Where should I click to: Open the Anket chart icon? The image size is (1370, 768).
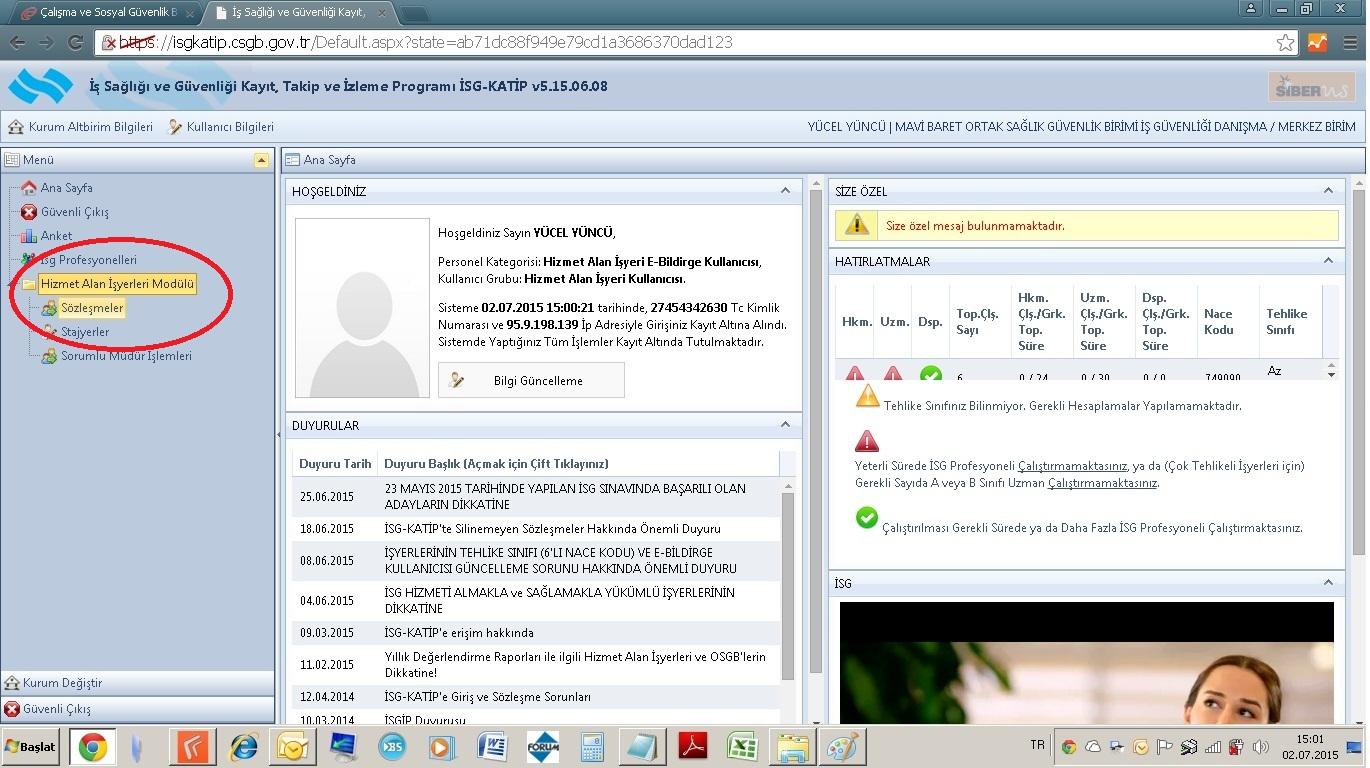pos(29,236)
